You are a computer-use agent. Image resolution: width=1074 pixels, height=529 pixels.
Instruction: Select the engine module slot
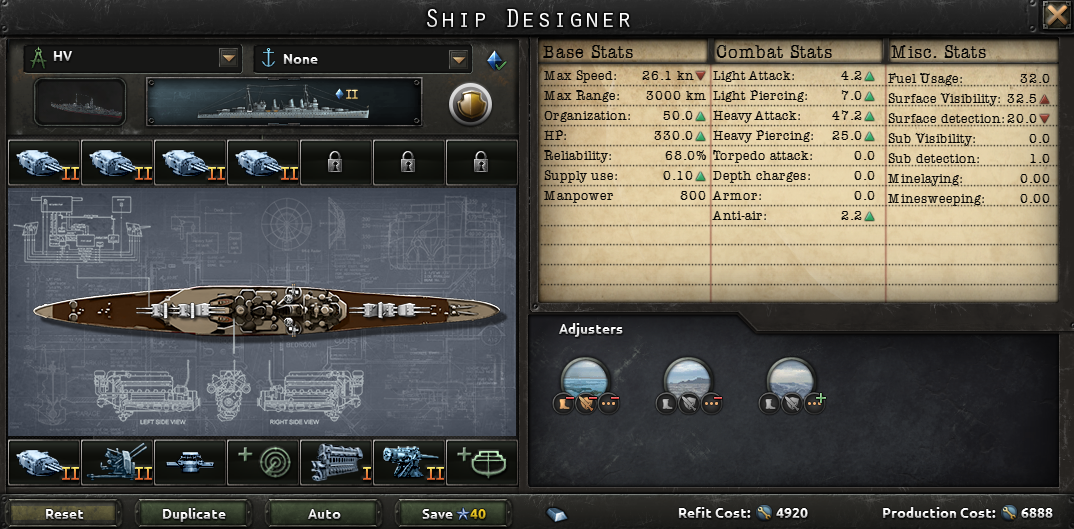tap(336, 463)
